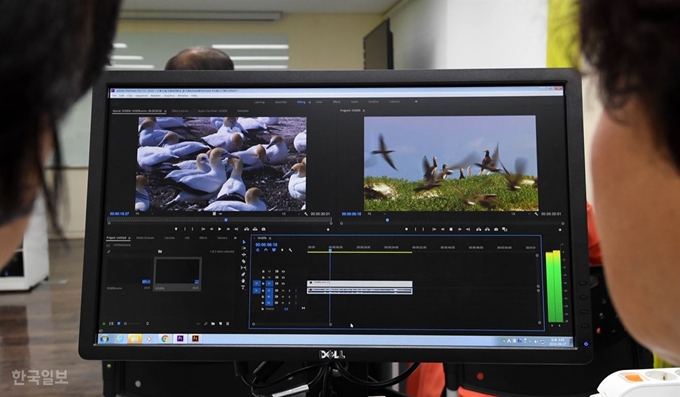680x397 pixels.
Task: Toggle Linked Selection in timeline
Action: point(274,250)
